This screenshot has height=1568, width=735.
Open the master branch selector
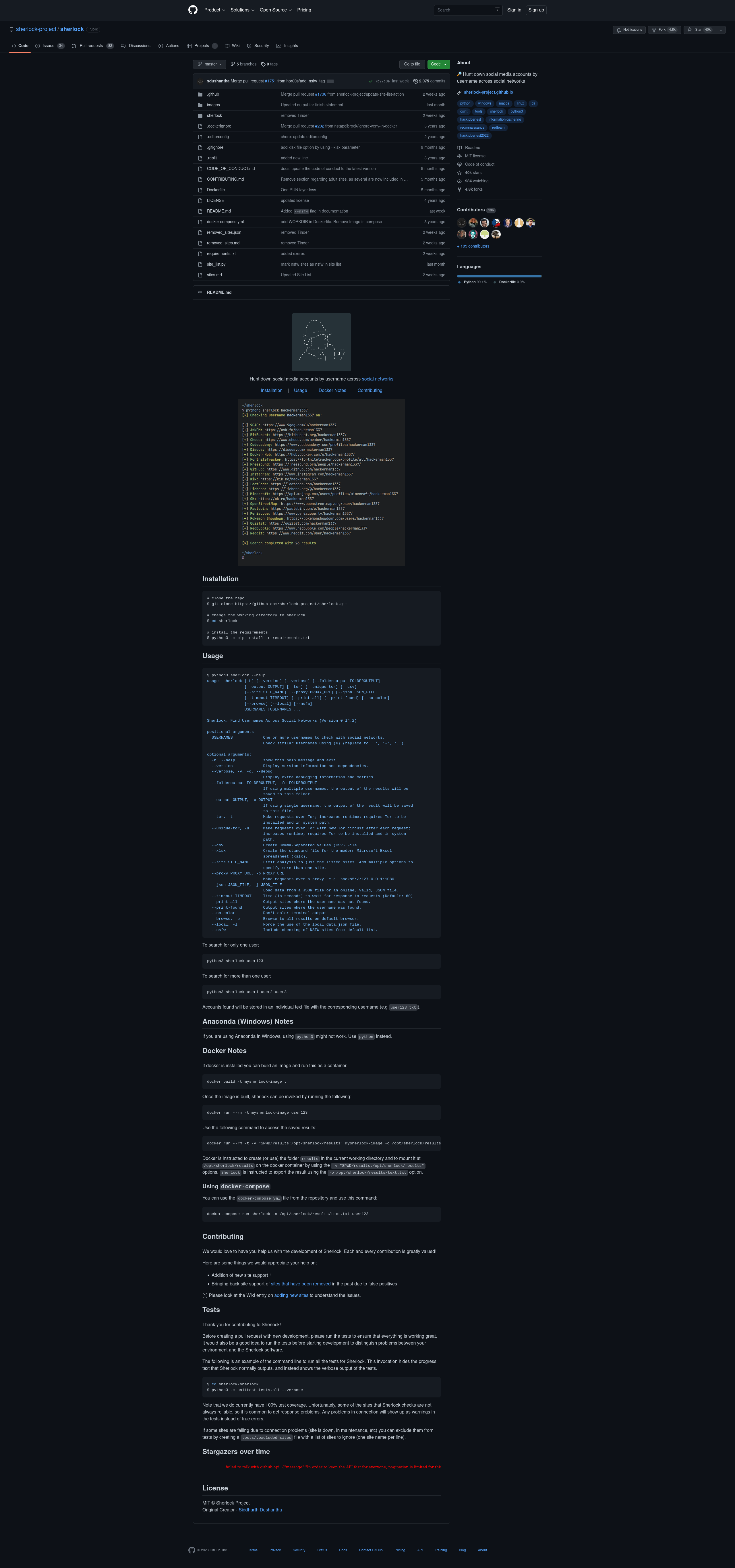point(210,64)
